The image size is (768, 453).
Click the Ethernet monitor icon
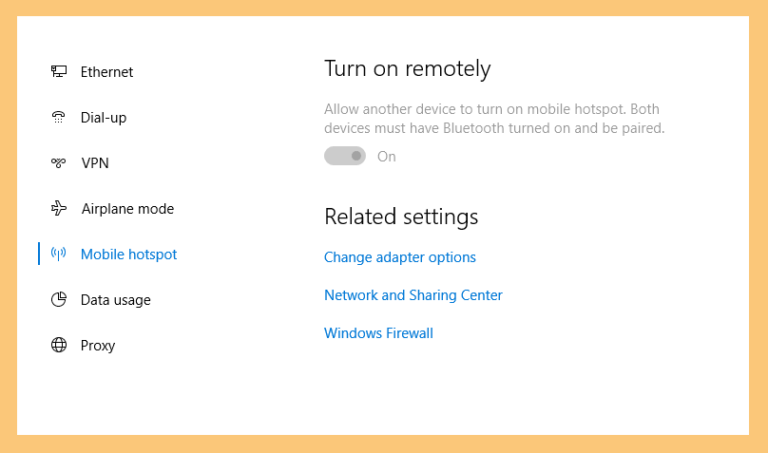point(59,72)
